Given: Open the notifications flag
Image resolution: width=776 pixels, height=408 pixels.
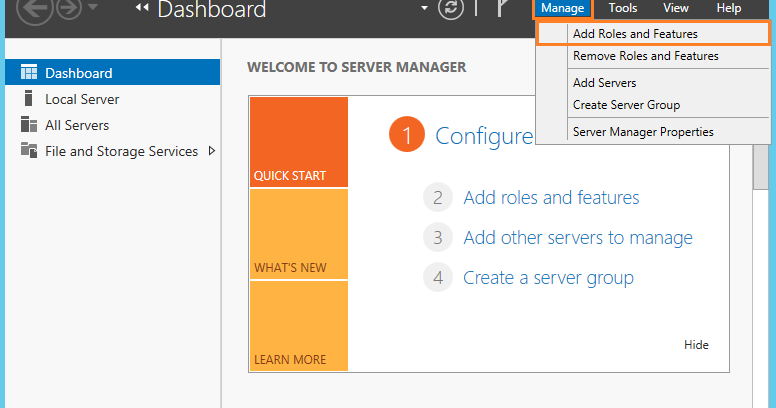Looking at the screenshot, I should tap(502, 9).
